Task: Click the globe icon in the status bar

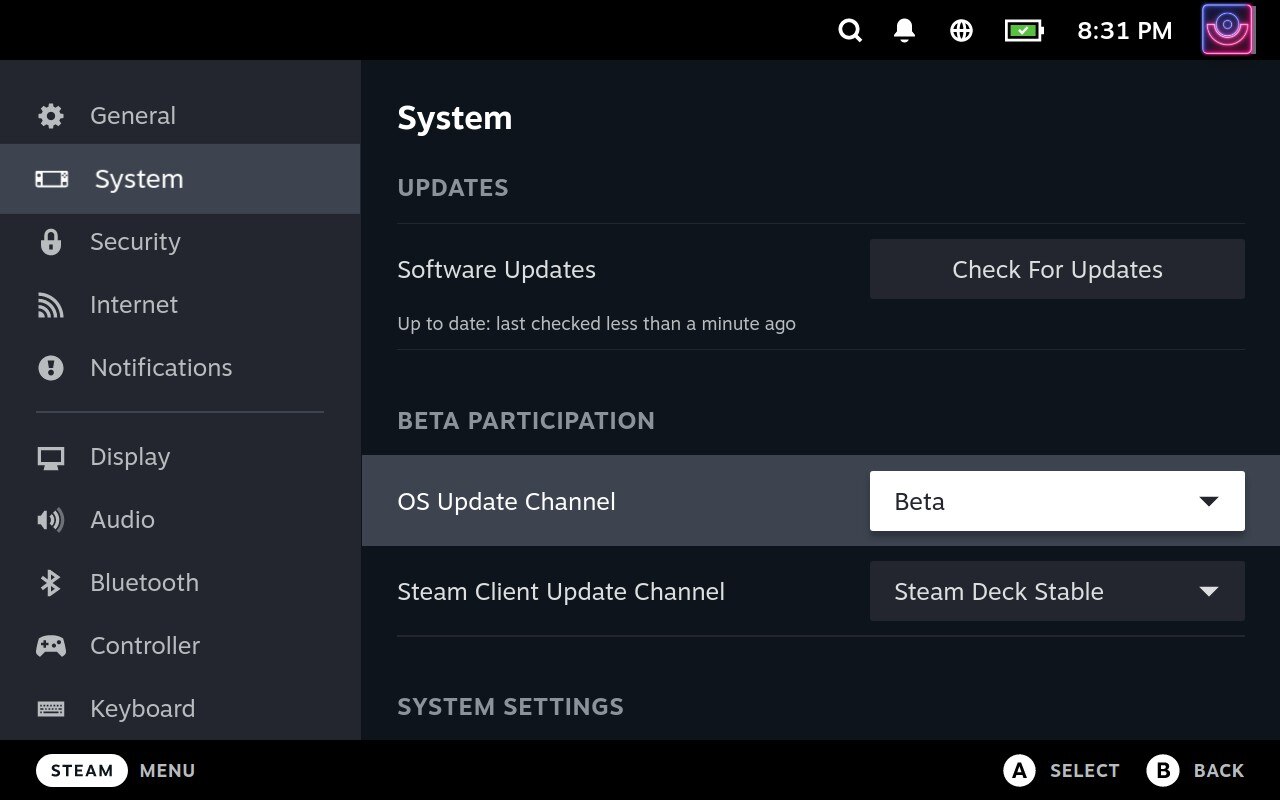Action: click(960, 30)
